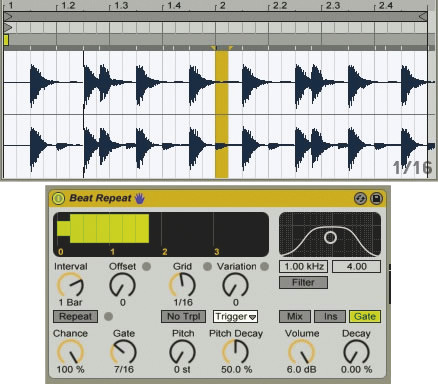Enable the Repeat button

pos(75,316)
